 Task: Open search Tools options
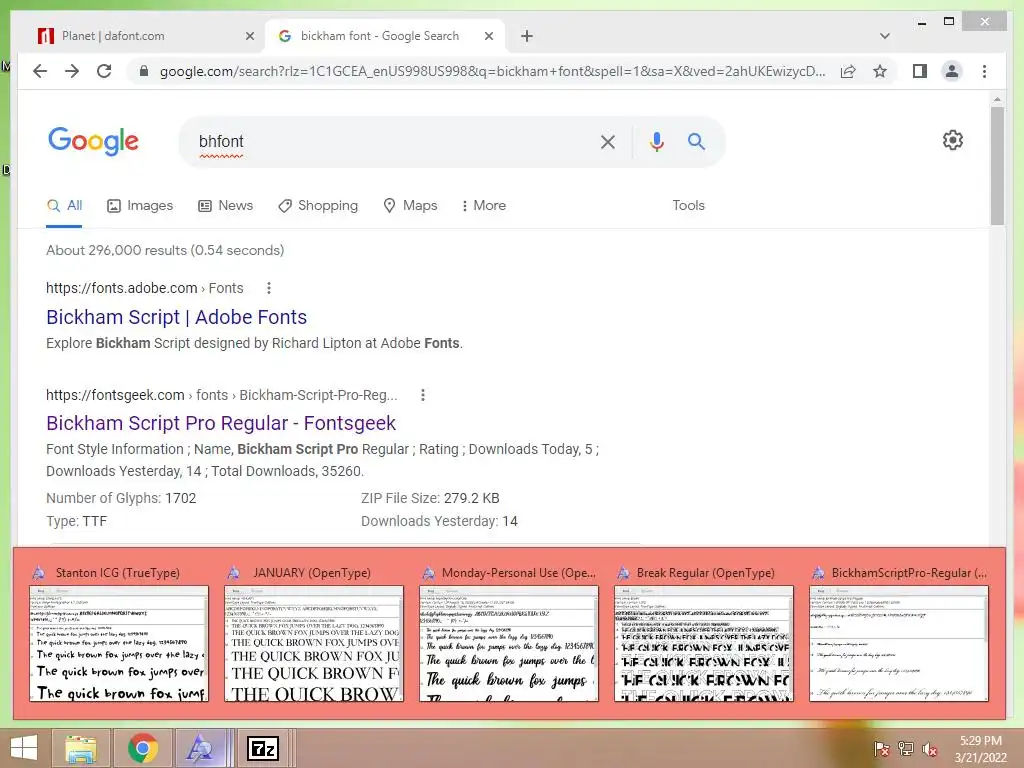click(x=688, y=206)
